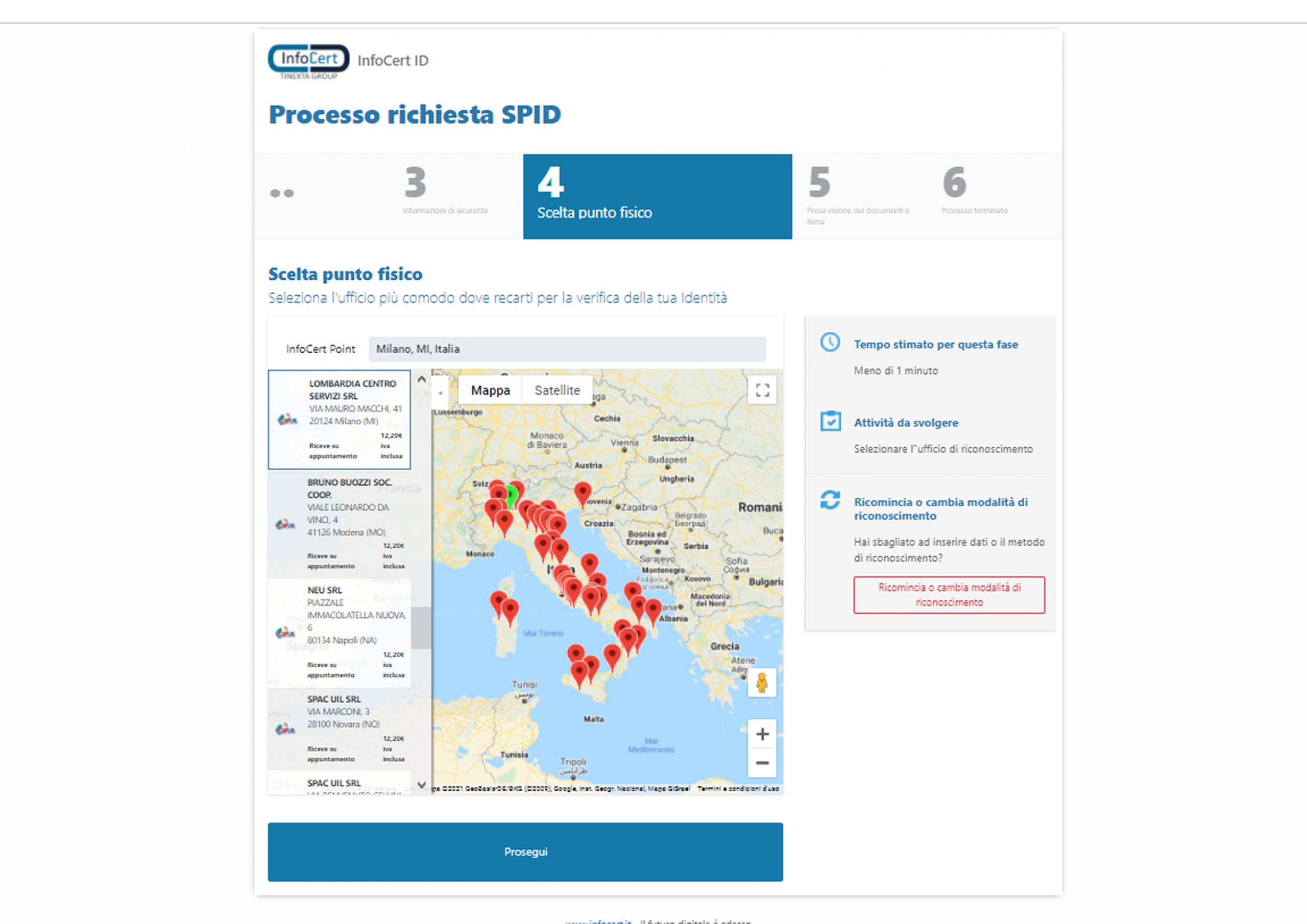The image size is (1307, 924).
Task: Click the InfoCert ID label
Action: [x=393, y=60]
